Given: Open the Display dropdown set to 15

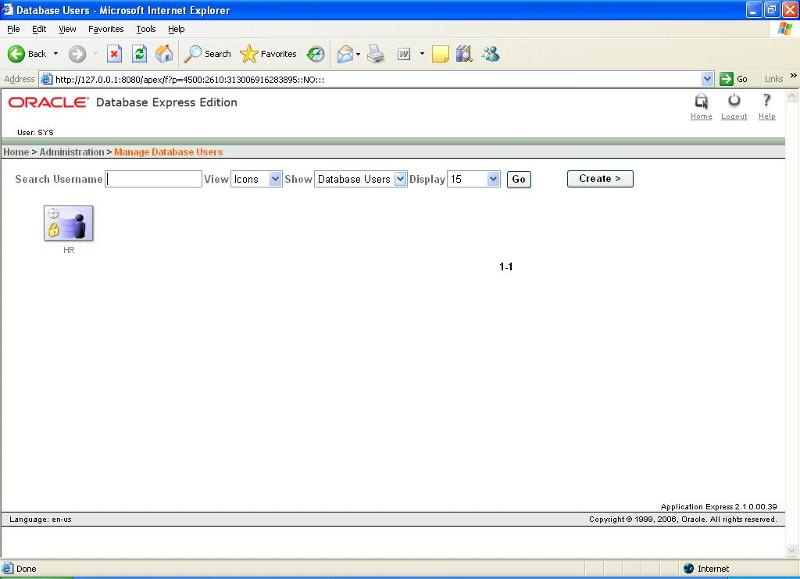Looking at the screenshot, I should click(x=474, y=179).
